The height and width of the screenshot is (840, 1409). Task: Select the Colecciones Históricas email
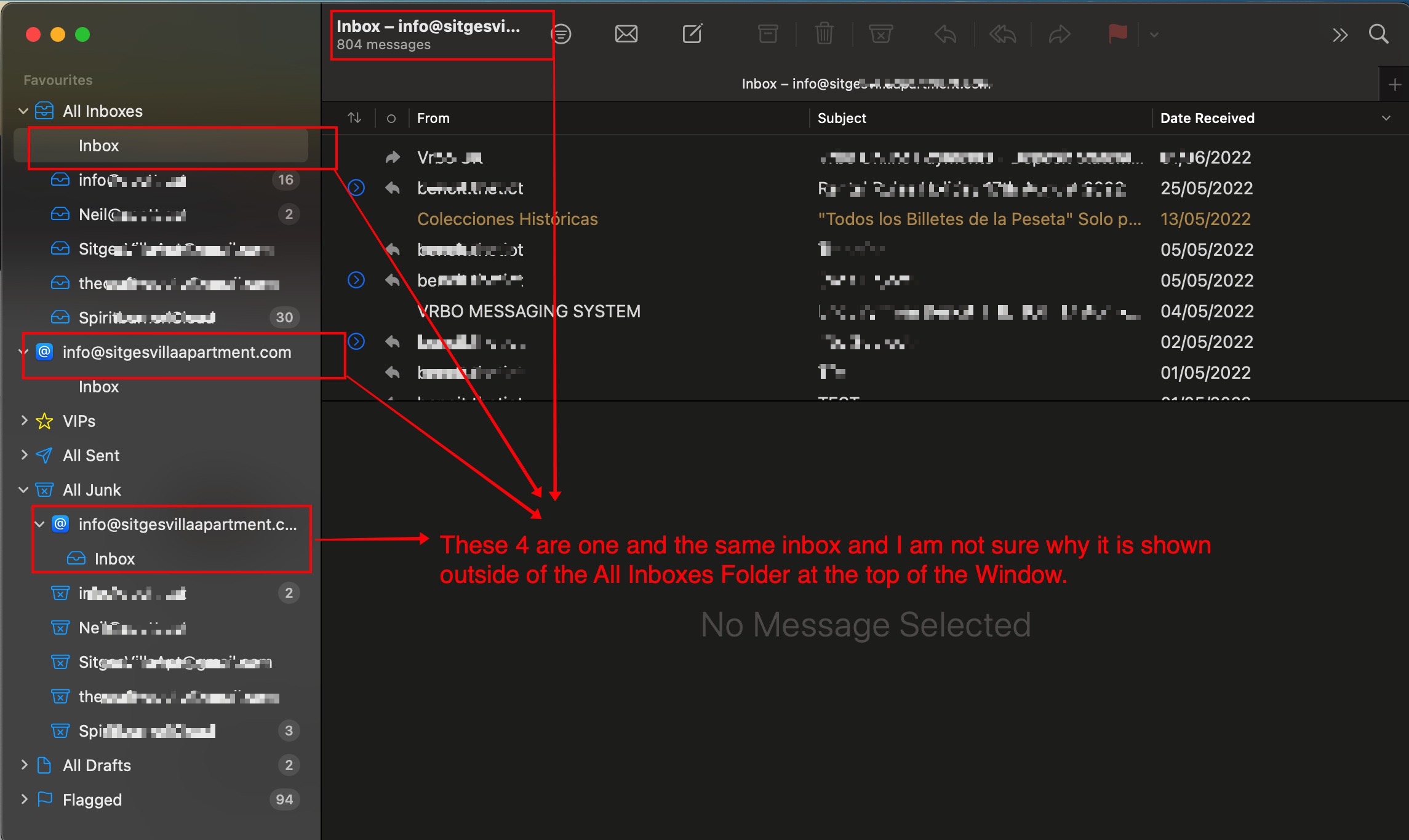point(507,218)
